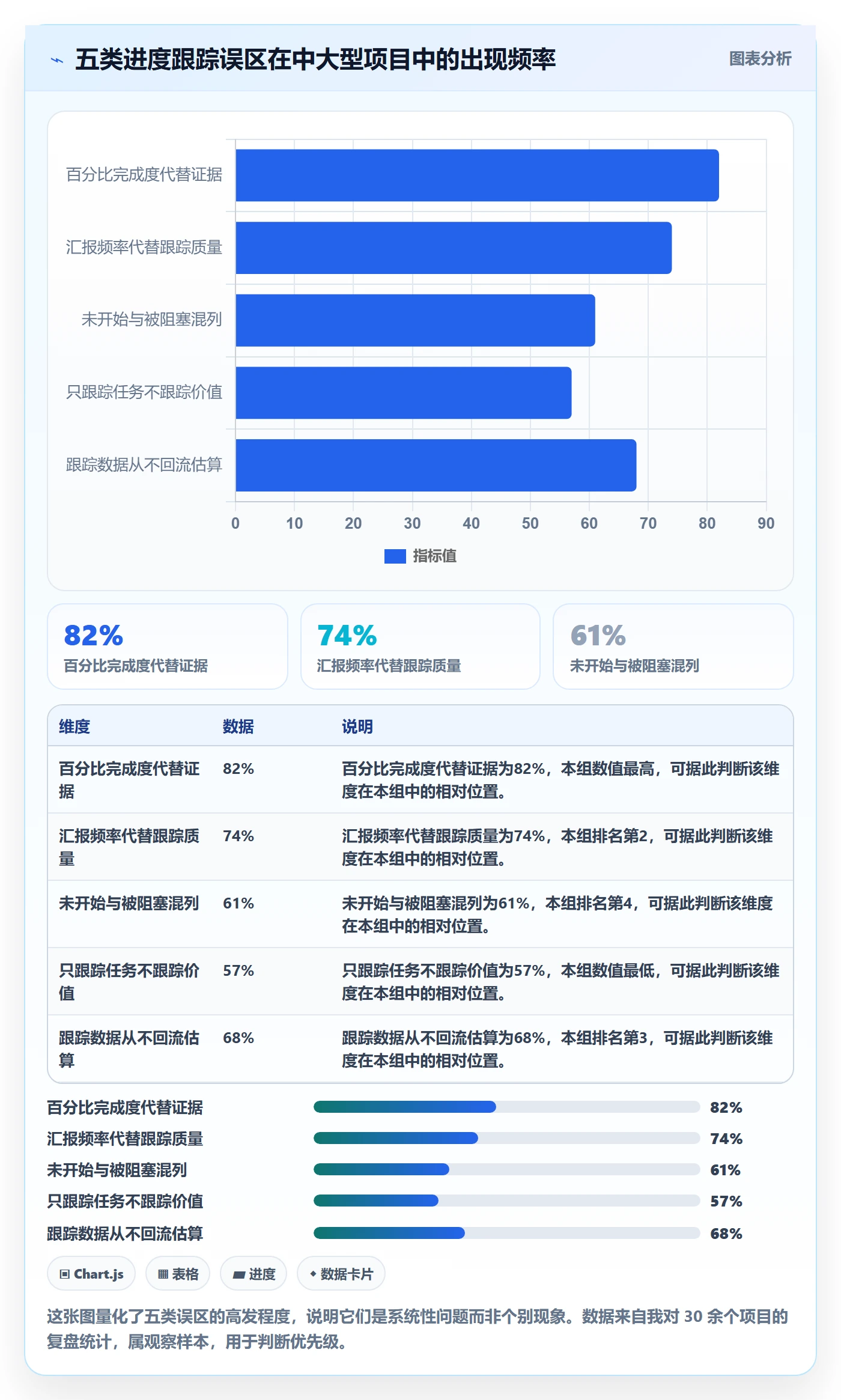
Task: Click the lightning icon beside the title
Action: coord(57,59)
